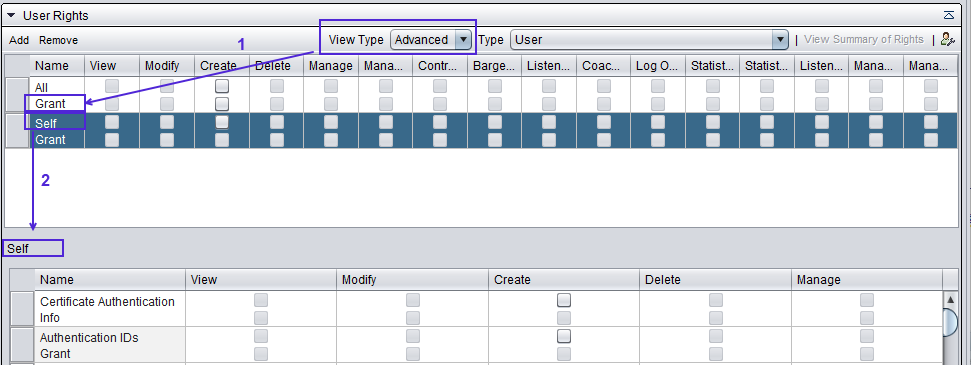Viewport: 971px width, 365px height.
Task: Click the user rights icon beside View Summary
Action: [947, 40]
